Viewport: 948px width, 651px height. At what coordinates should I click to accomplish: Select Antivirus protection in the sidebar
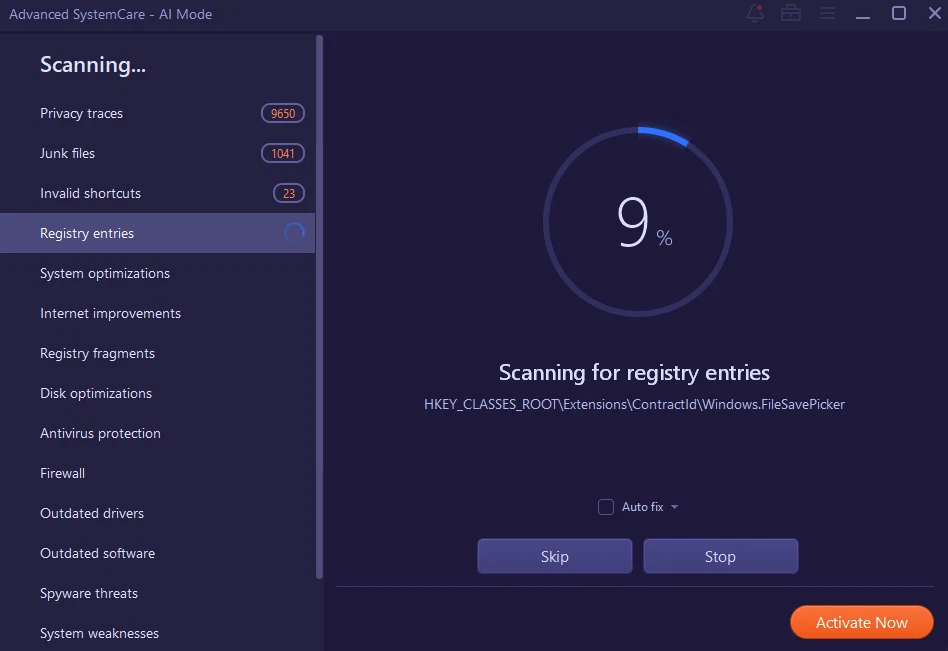[x=100, y=433]
